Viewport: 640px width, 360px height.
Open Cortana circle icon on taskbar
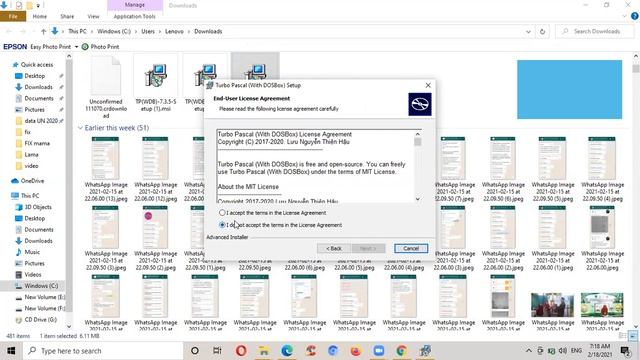(x=195, y=351)
